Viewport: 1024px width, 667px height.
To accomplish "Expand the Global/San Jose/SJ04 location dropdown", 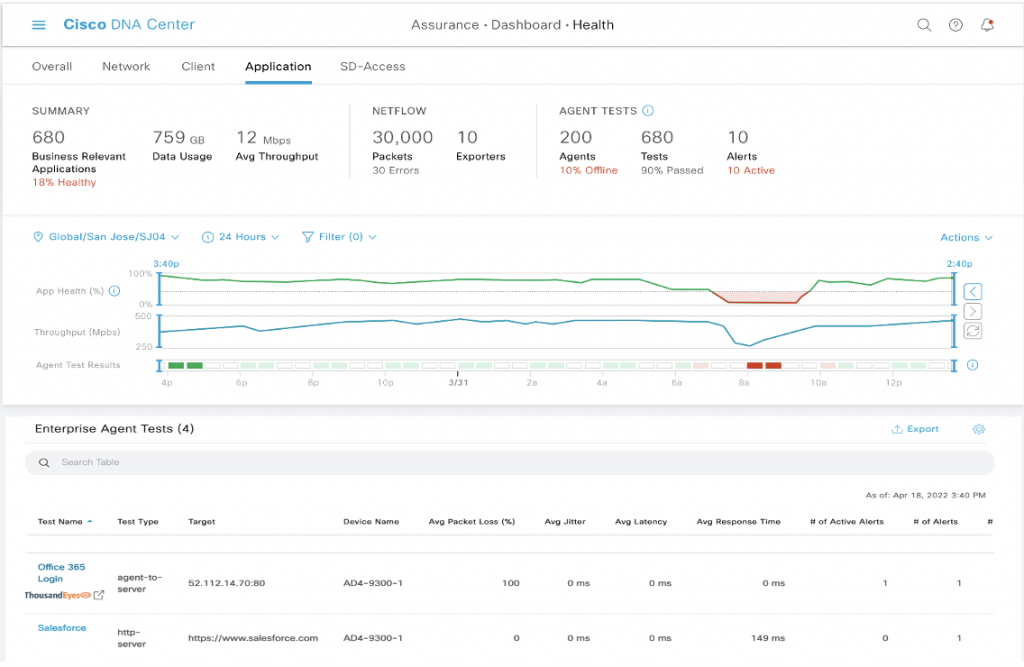I will pos(106,237).
